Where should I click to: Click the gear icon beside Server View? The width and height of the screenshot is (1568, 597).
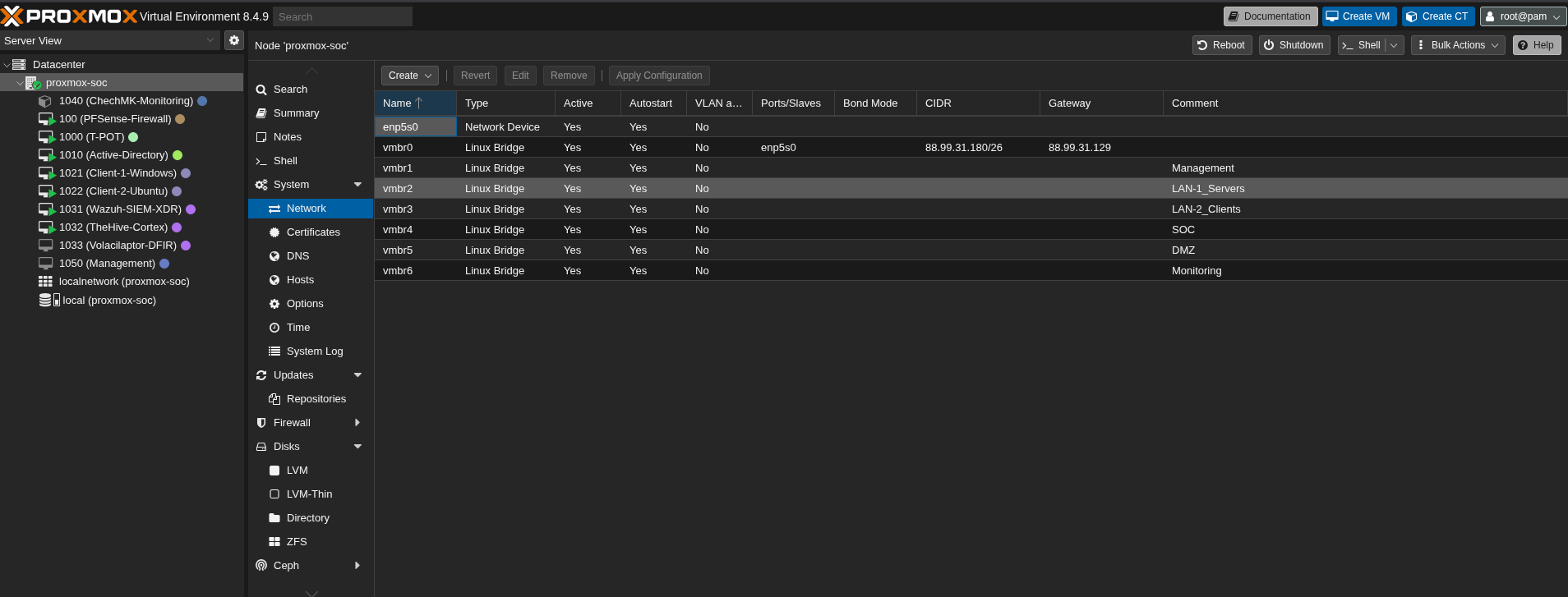[x=234, y=40]
